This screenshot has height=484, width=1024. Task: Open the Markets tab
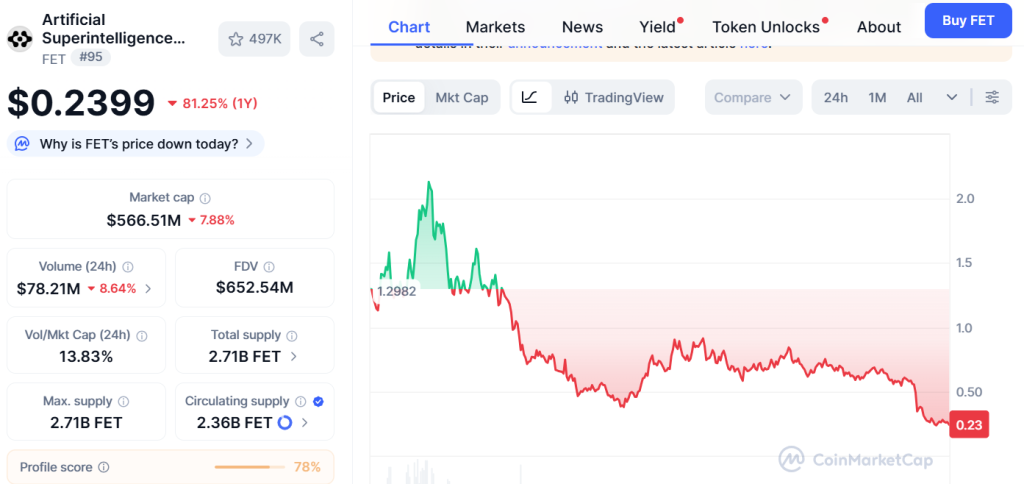[495, 27]
